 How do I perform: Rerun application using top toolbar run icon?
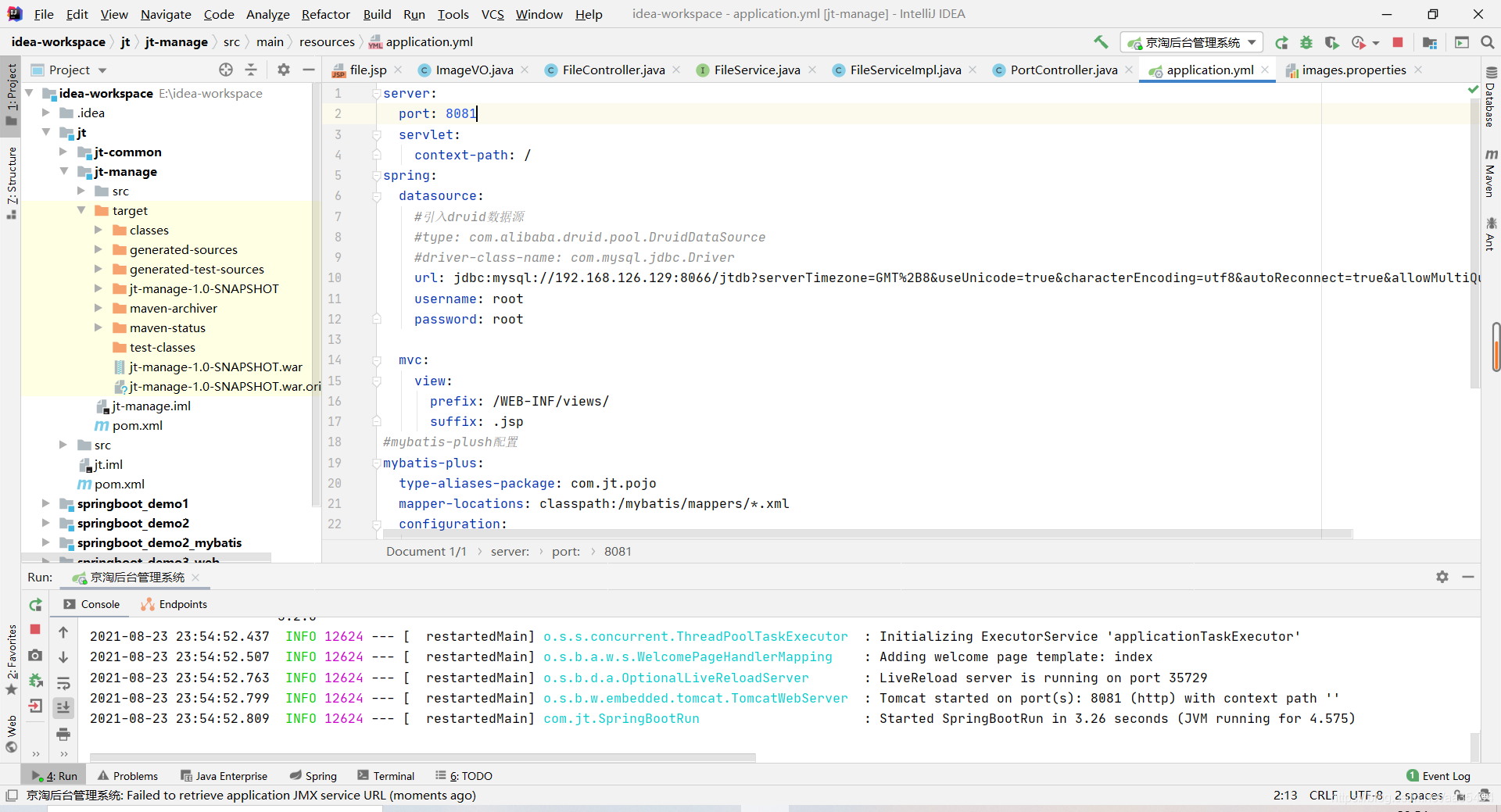1281,43
